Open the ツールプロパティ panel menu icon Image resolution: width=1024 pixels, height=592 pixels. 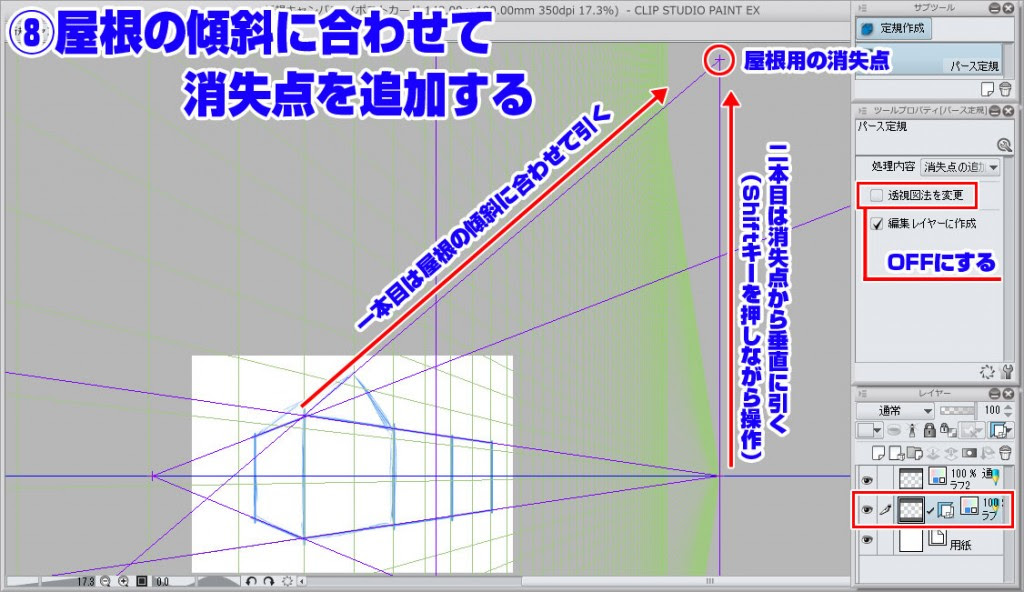pyautogui.click(x=862, y=110)
